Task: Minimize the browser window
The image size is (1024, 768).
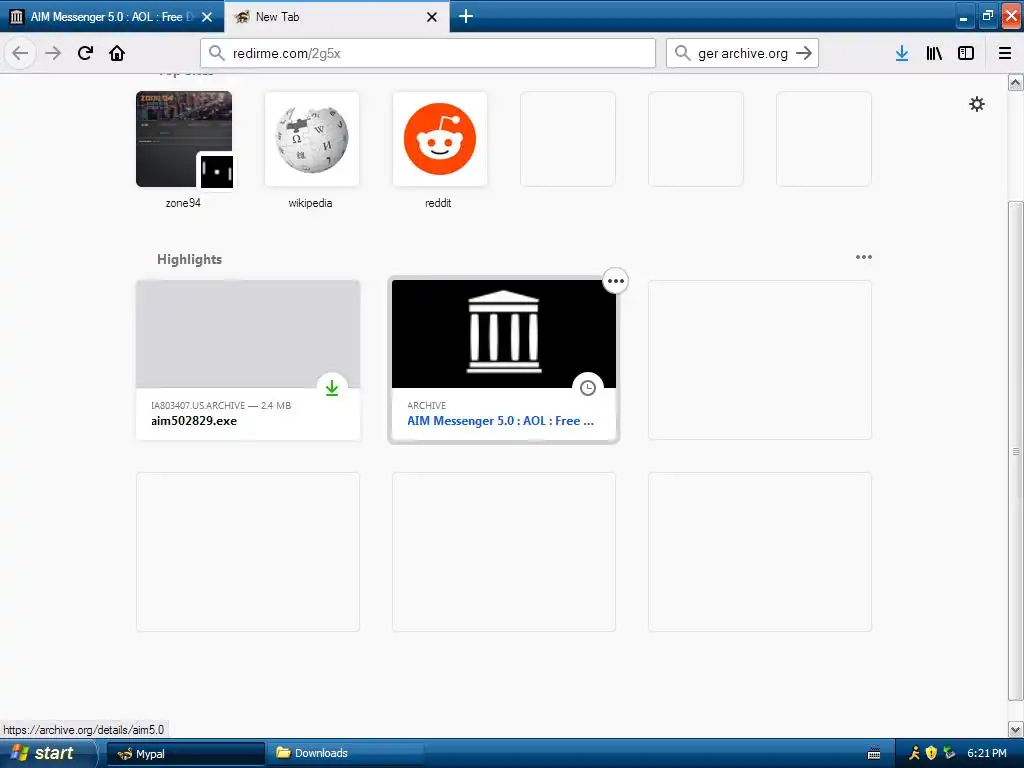Action: point(963,17)
